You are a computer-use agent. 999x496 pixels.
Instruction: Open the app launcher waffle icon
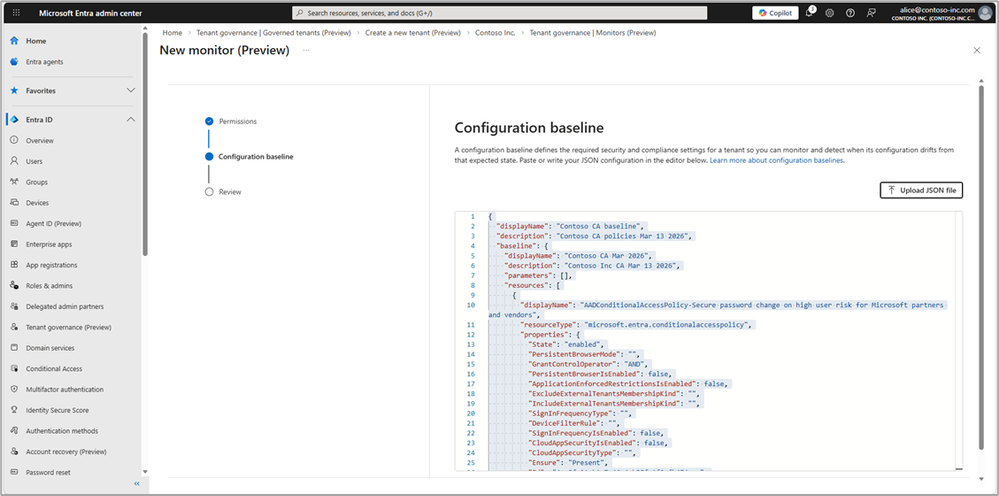point(17,13)
